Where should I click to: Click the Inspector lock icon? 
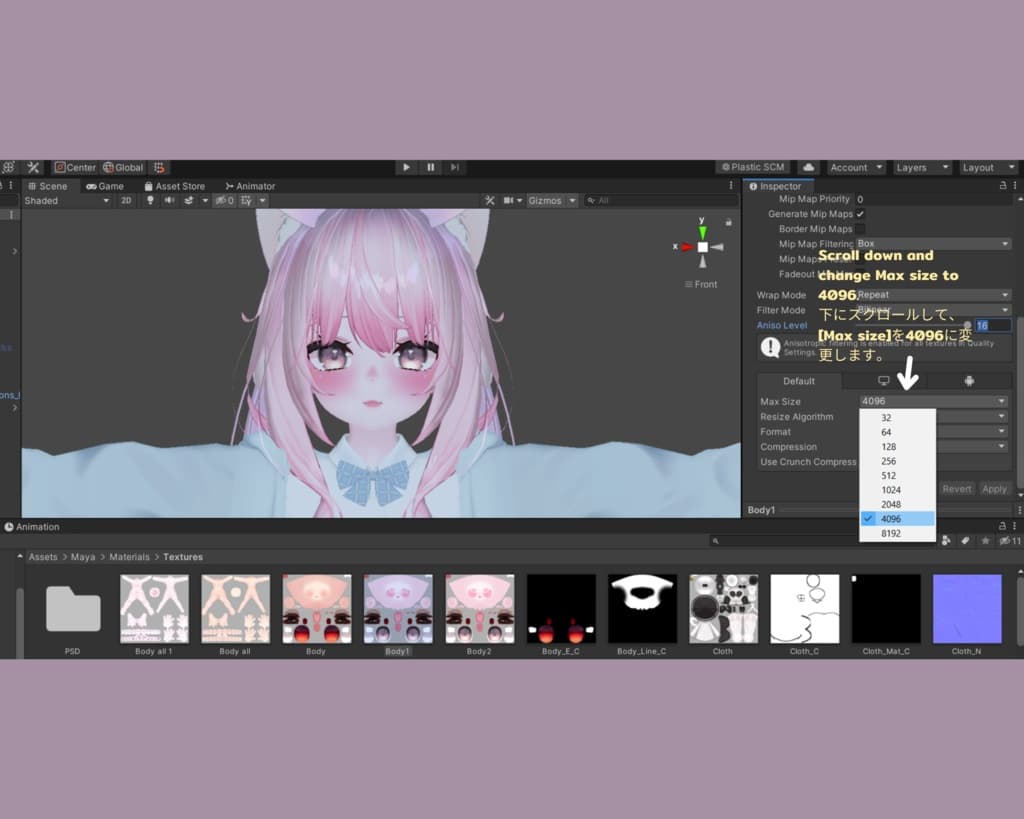coord(1003,186)
